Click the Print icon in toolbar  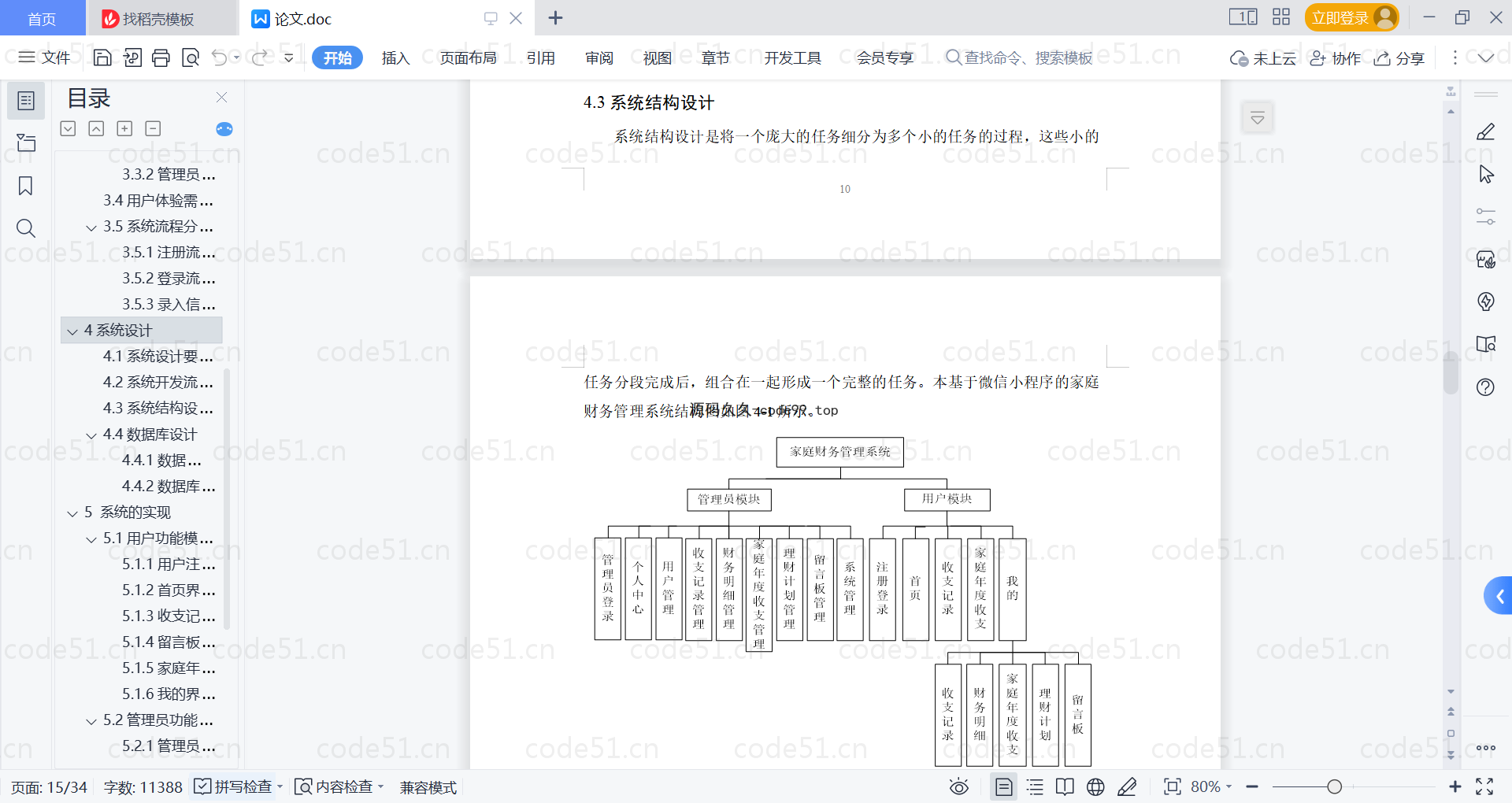coord(161,57)
